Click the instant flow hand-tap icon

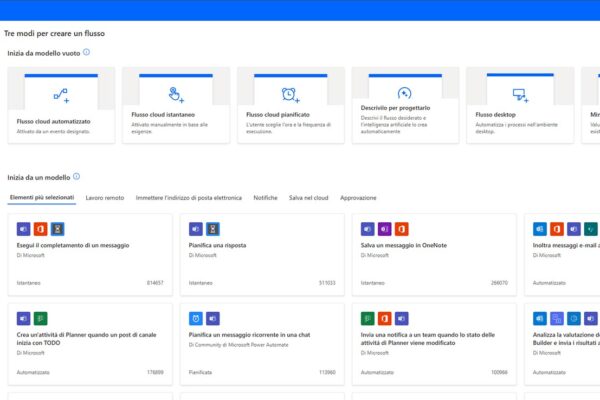176,95
